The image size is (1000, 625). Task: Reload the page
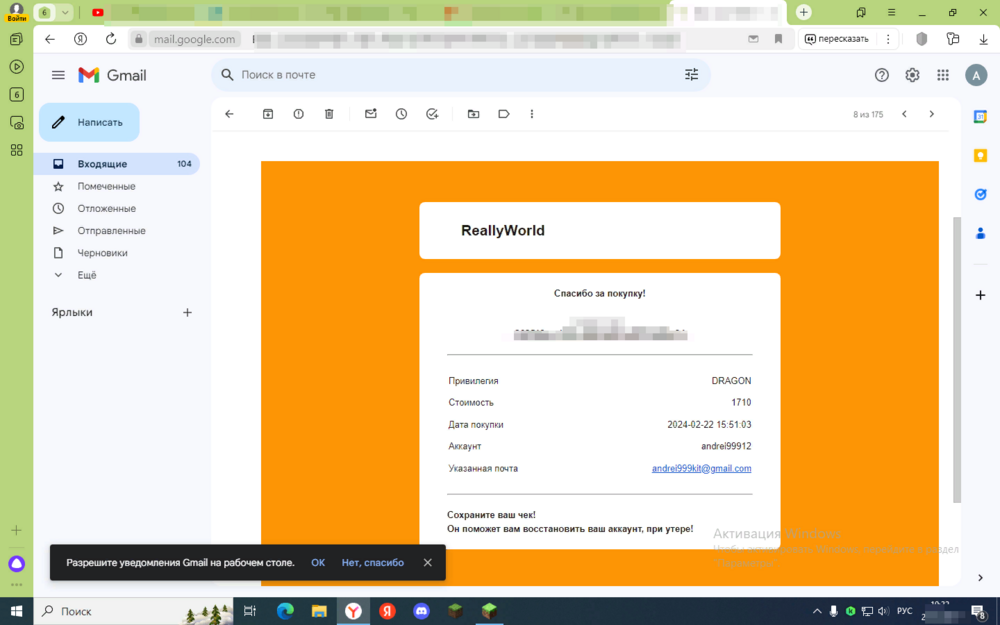(x=111, y=39)
